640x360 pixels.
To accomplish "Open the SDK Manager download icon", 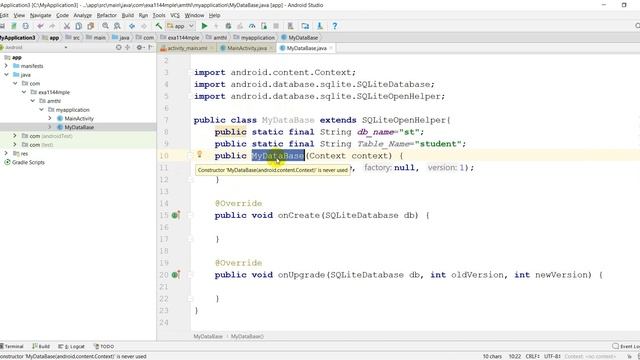I will tap(320, 26).
